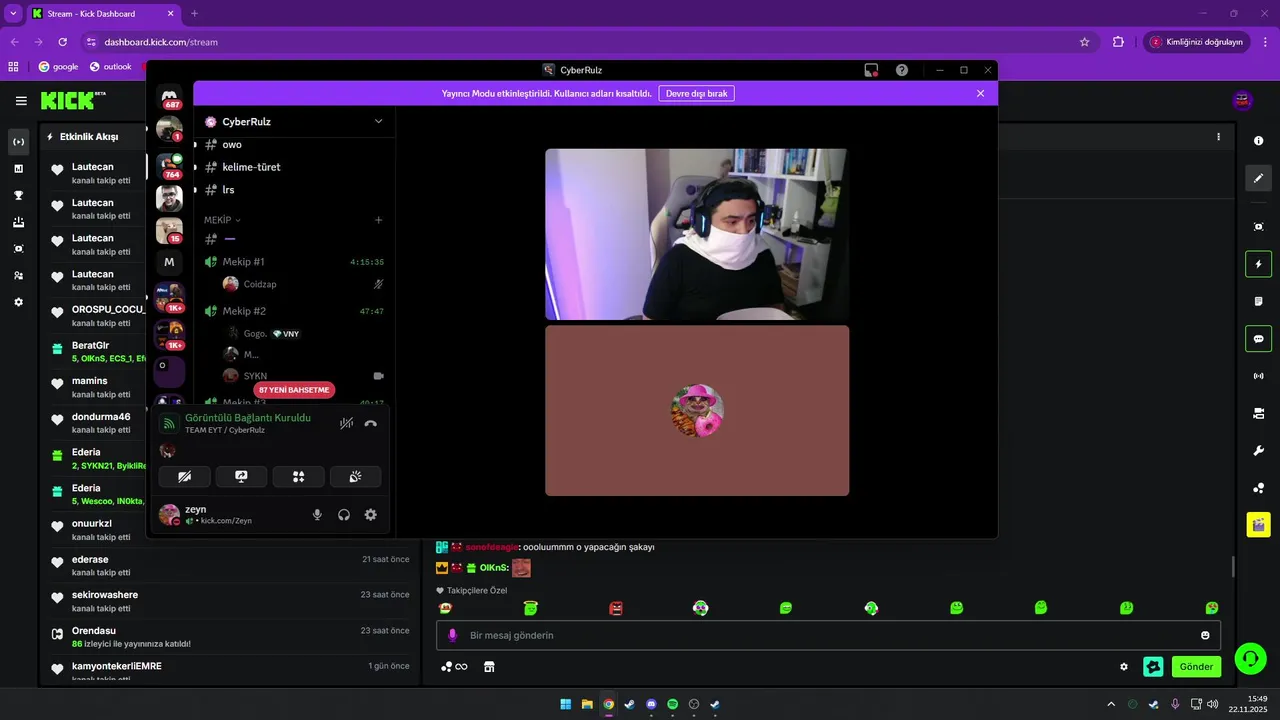Open community users icon in Kick sidebar
Viewport: 1280px width, 720px height.
click(18, 275)
